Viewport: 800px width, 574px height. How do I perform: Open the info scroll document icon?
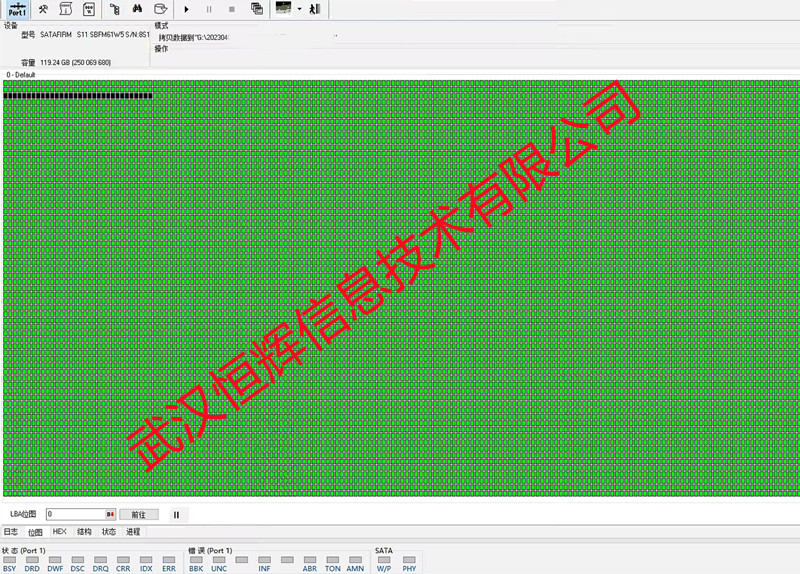click(x=66, y=9)
